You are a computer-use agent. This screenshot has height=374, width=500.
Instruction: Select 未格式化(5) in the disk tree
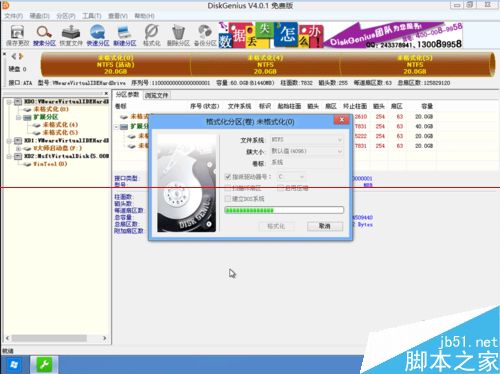[x=60, y=132]
